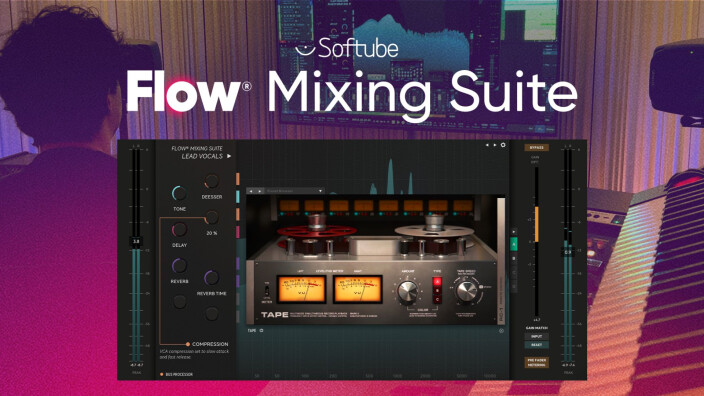The image size is (704, 396).
Task: Open the settings gear icon
Action: [503, 145]
